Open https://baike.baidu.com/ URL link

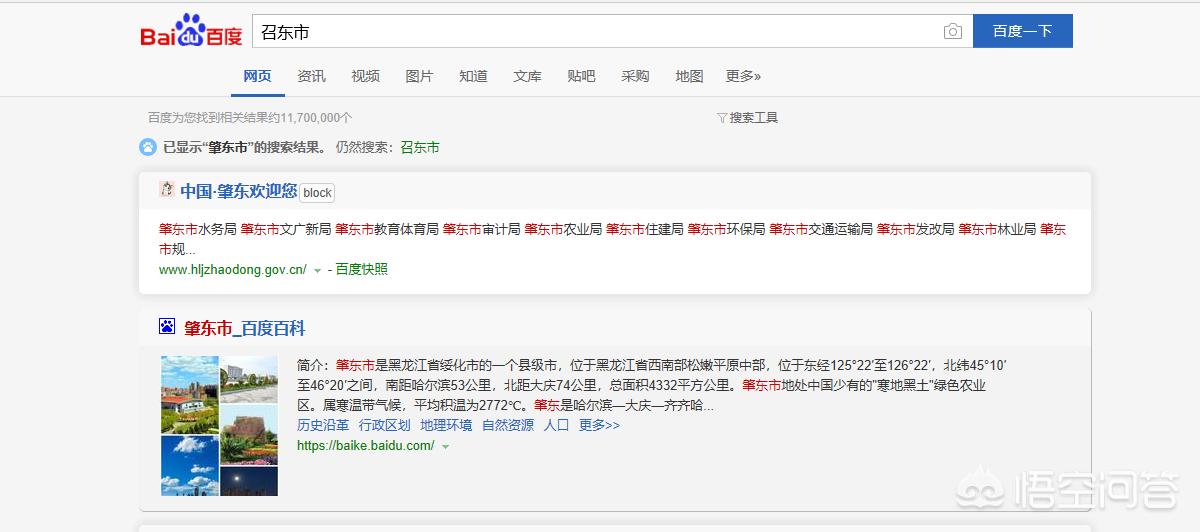click(x=366, y=445)
